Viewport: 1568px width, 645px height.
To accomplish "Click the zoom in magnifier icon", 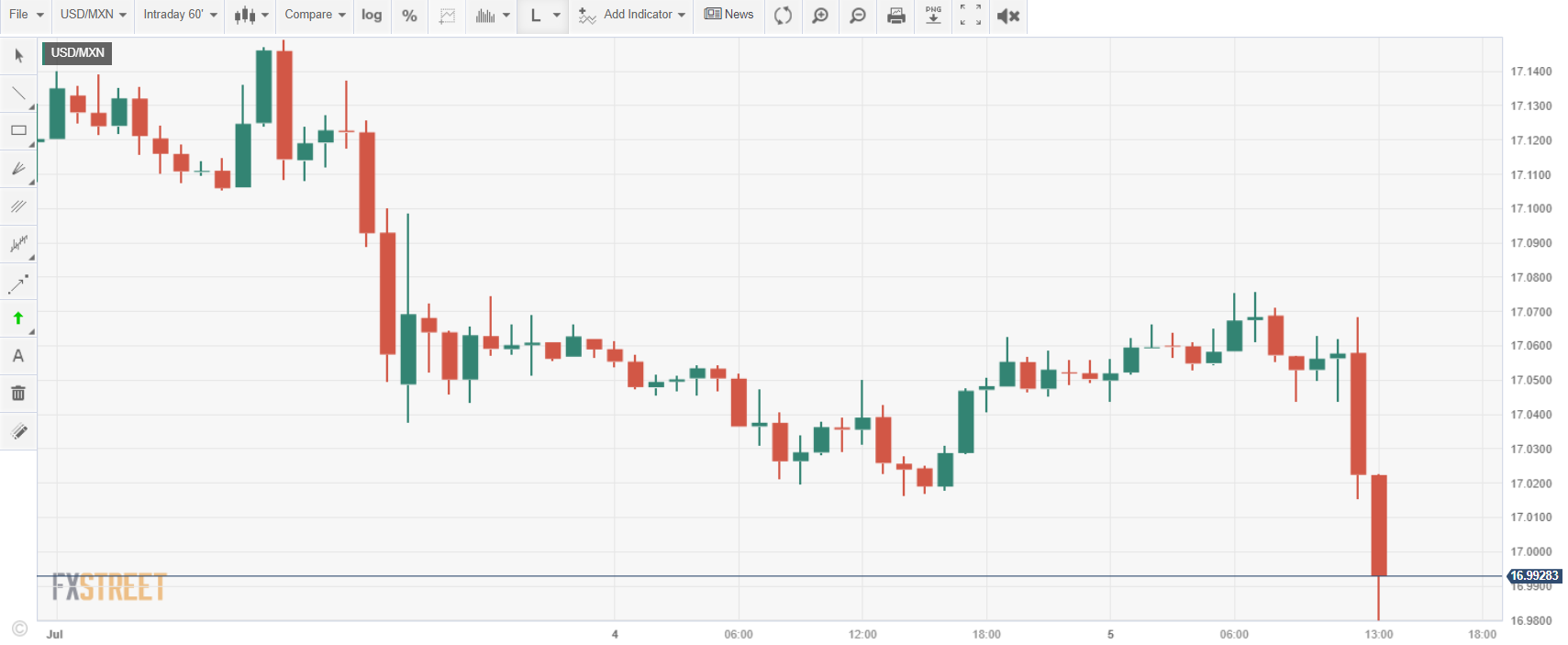I will 820,16.
